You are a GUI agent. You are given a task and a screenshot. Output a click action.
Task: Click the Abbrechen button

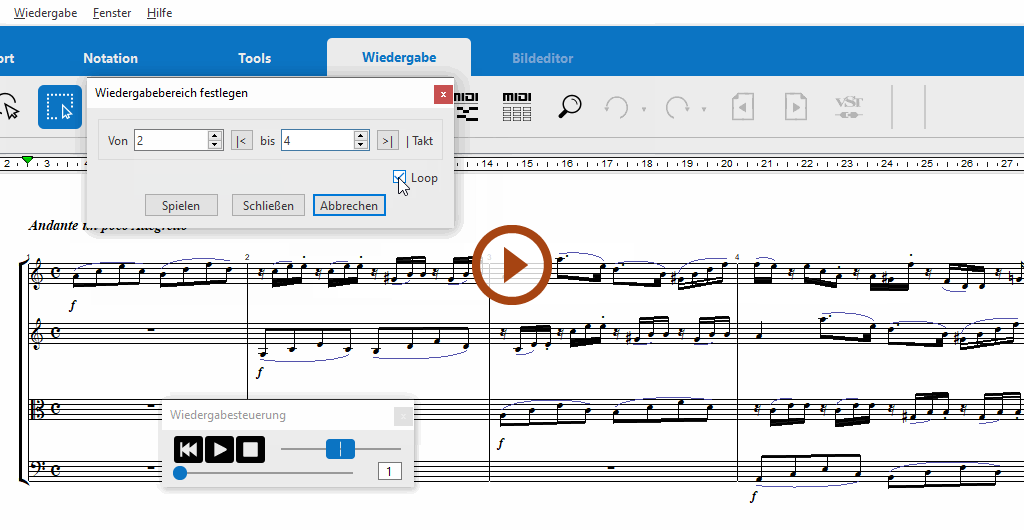pyautogui.click(x=349, y=205)
